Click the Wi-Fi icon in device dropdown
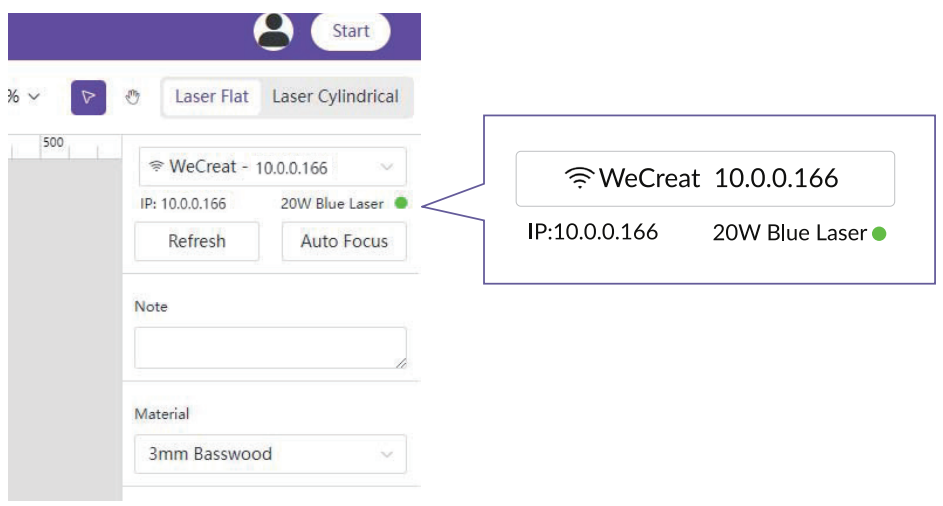943x506 pixels. (x=156, y=165)
